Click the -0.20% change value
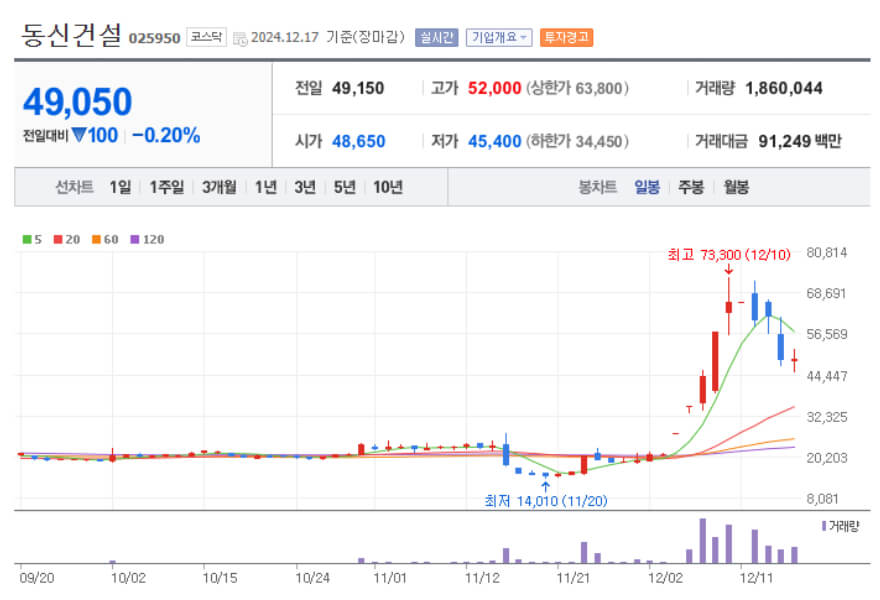The width and height of the screenshot is (880, 600). coord(166,135)
